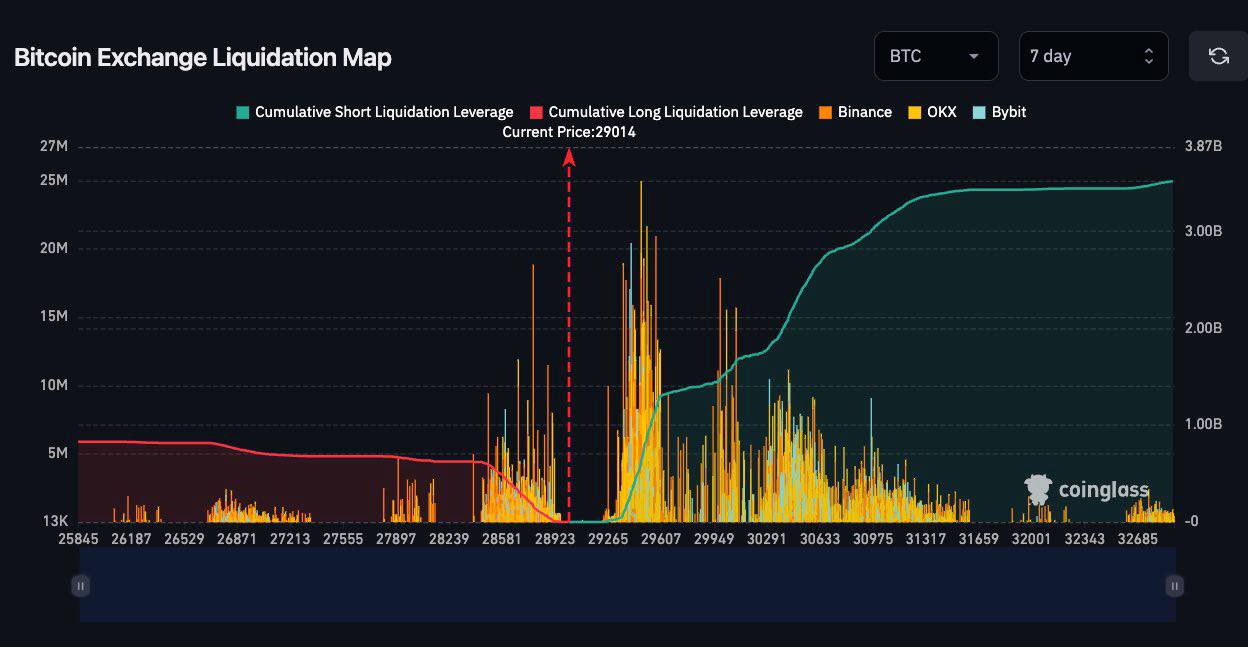Viewport: 1248px width, 647px height.
Task: Toggle Cumulative Short Liquidation Leverage legend
Action: pos(375,112)
